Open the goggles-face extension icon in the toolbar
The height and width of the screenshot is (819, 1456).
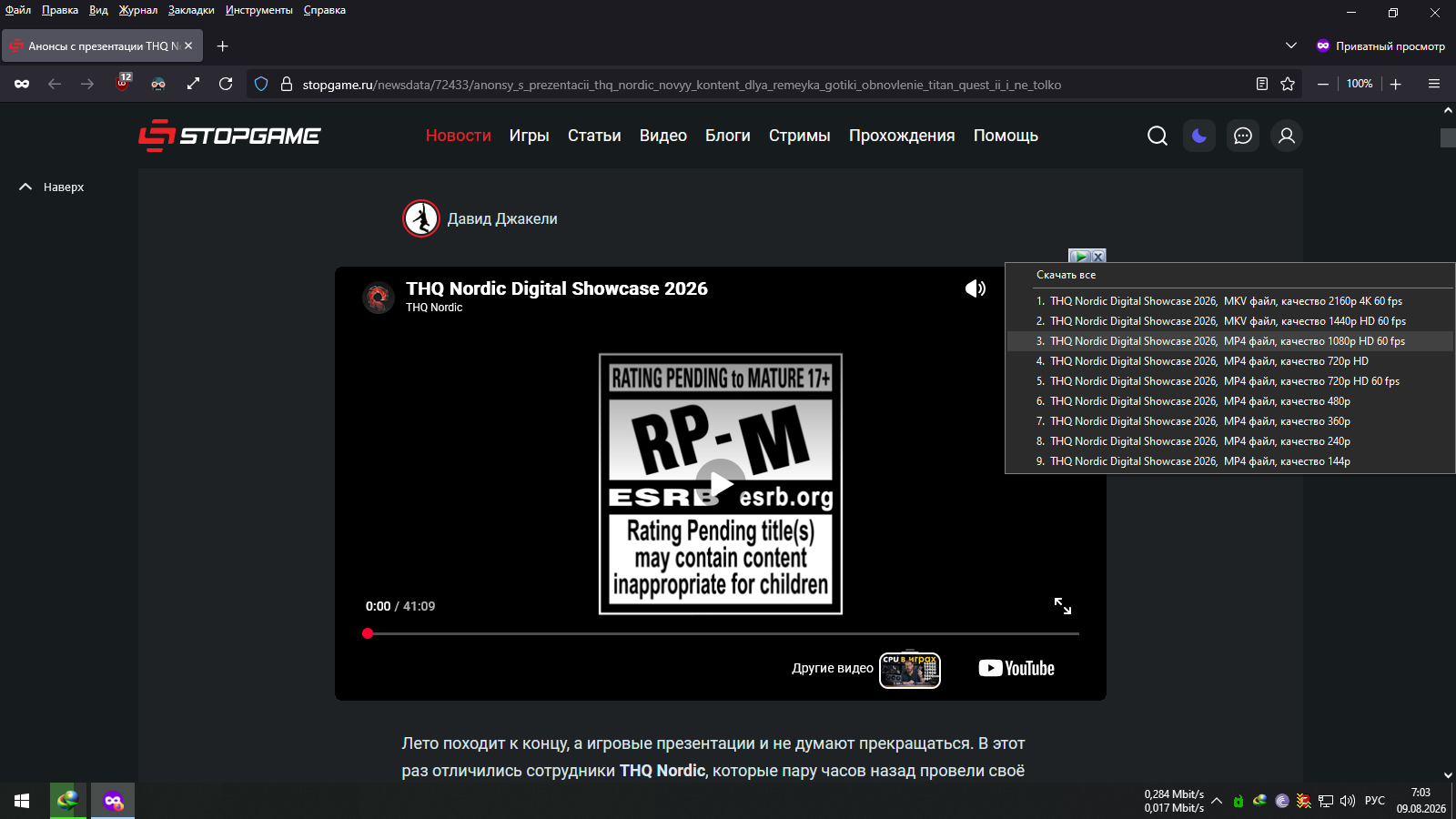click(158, 84)
